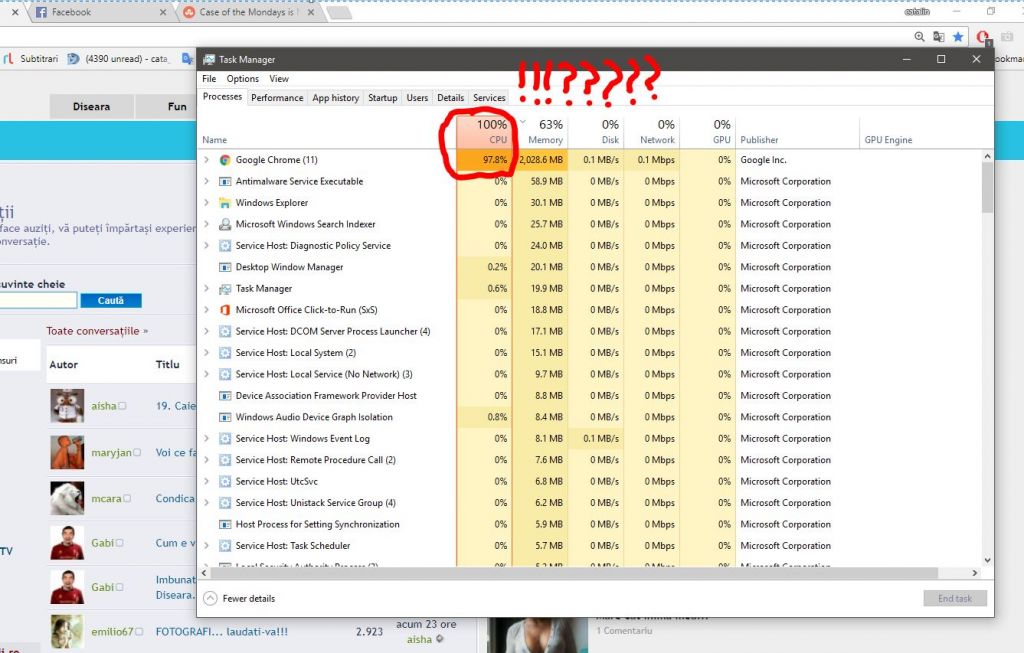Switch to the Startup tab
Image resolution: width=1024 pixels, height=653 pixels.
tap(383, 98)
